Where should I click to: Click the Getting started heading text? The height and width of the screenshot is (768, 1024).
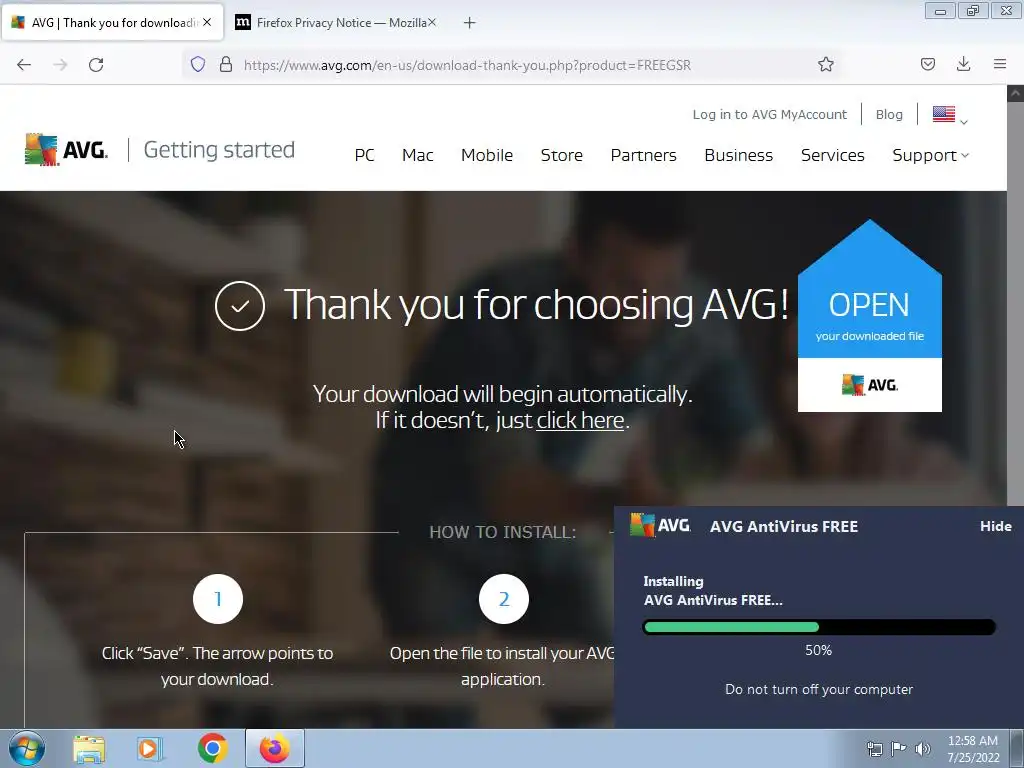click(x=219, y=150)
